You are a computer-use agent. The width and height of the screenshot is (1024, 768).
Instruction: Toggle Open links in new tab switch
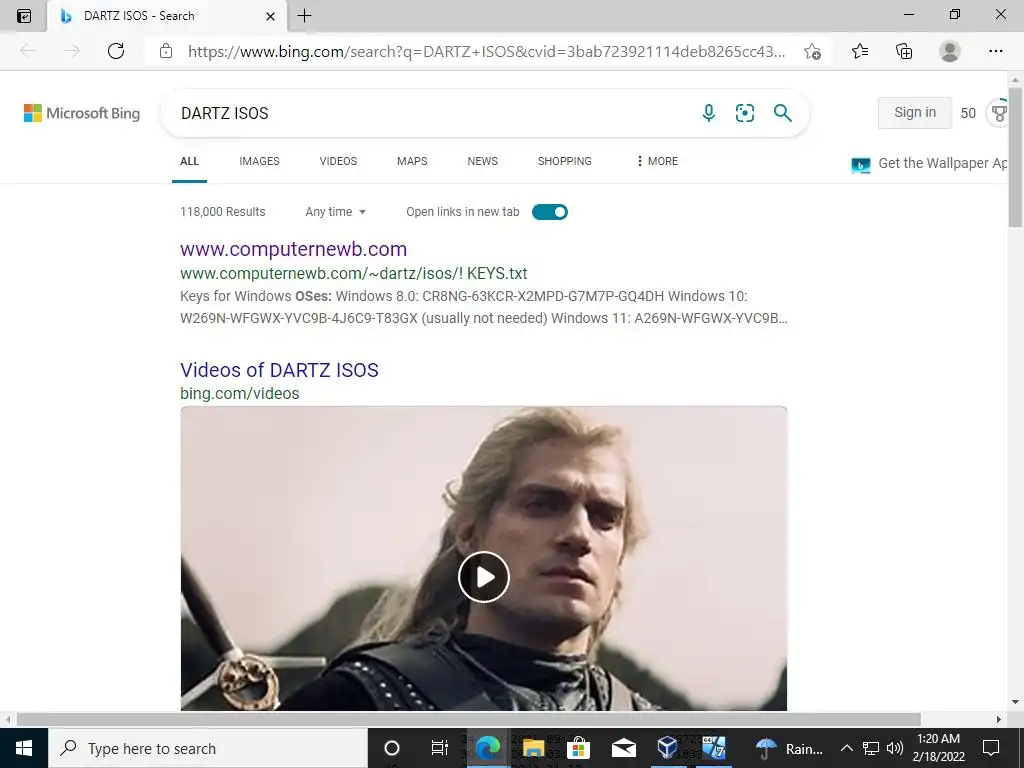pos(550,212)
